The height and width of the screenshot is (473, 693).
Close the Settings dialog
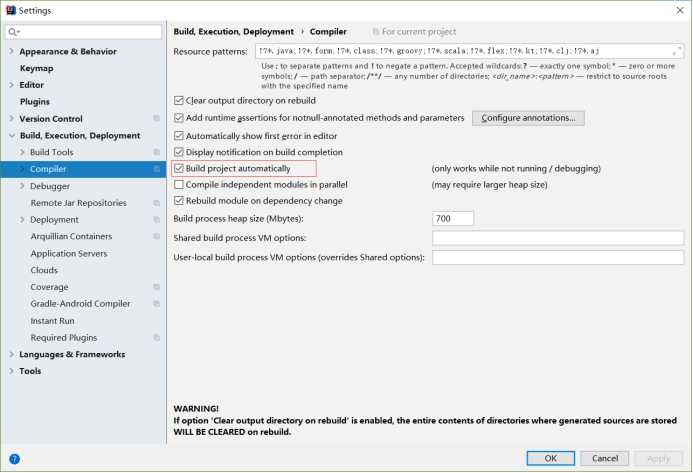680,10
